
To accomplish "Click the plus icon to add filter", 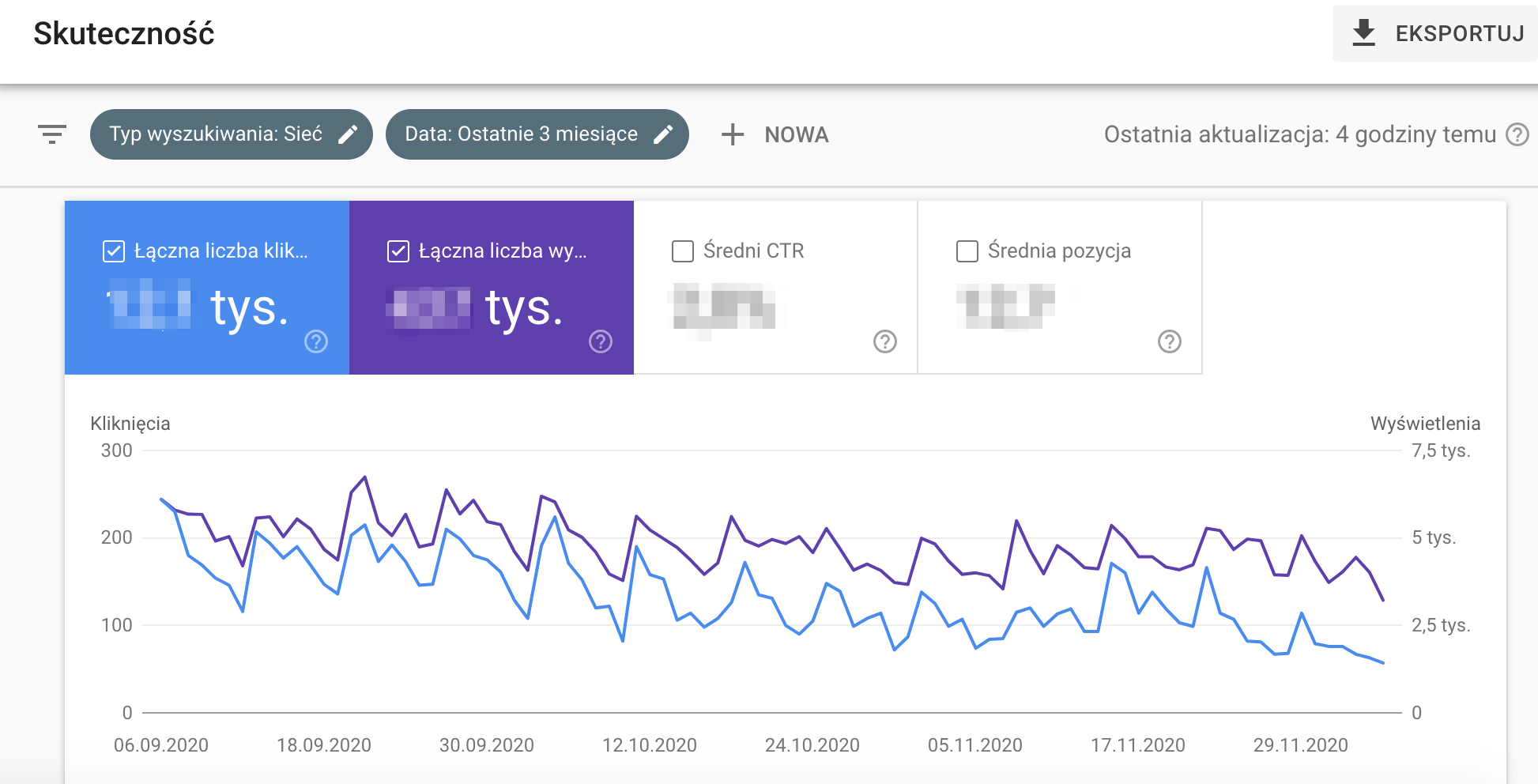I will tap(733, 134).
